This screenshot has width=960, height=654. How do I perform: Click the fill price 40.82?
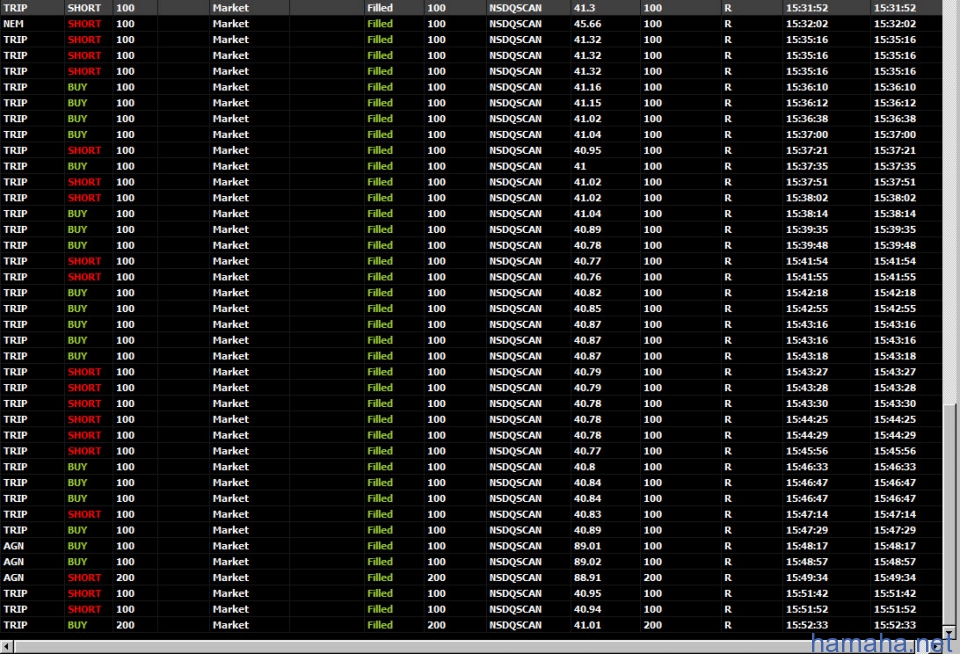coord(587,293)
